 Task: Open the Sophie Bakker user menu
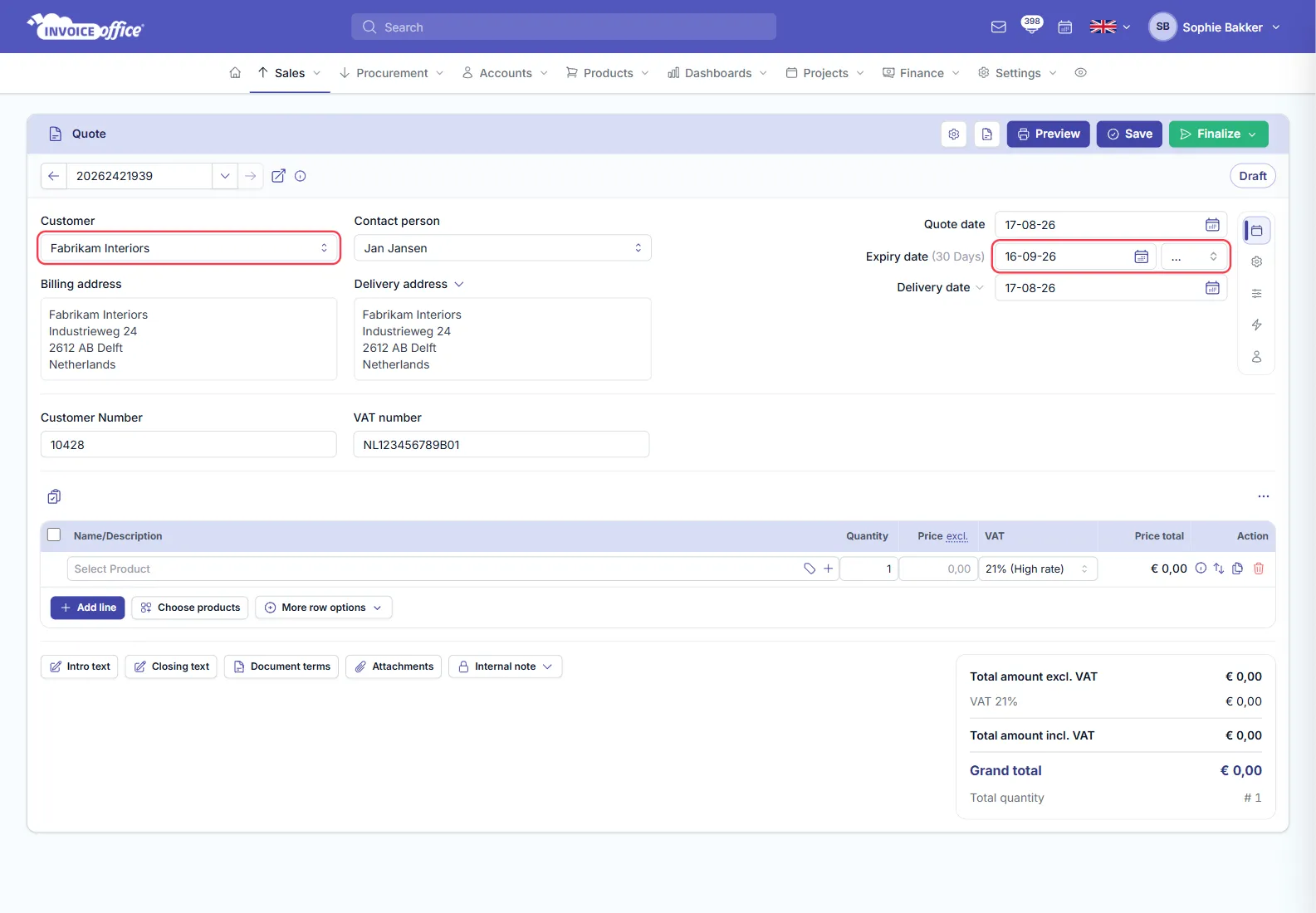click(1215, 27)
